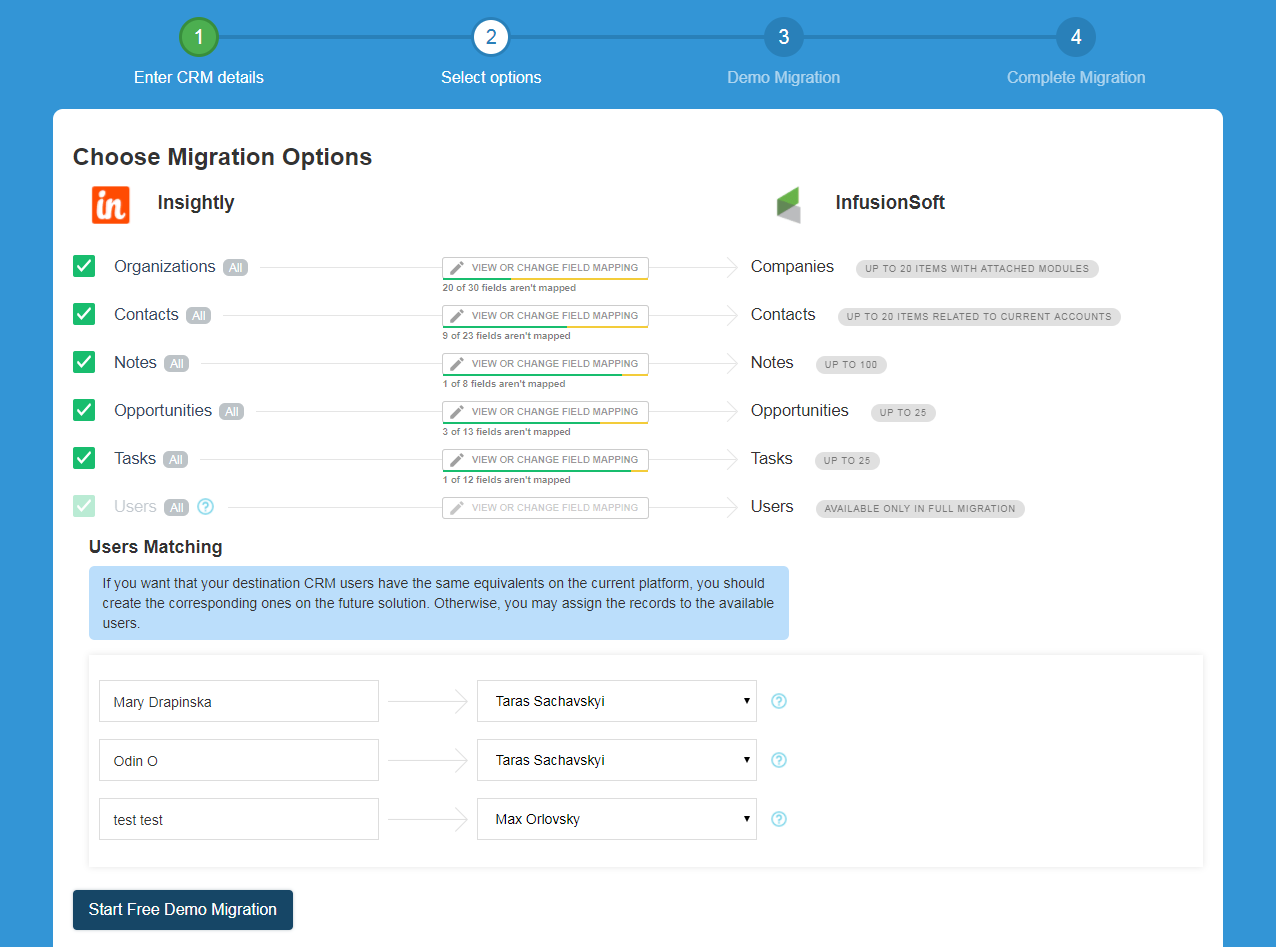1276x947 pixels.
Task: Click pencil icon in Users field mapping
Action: (457, 508)
